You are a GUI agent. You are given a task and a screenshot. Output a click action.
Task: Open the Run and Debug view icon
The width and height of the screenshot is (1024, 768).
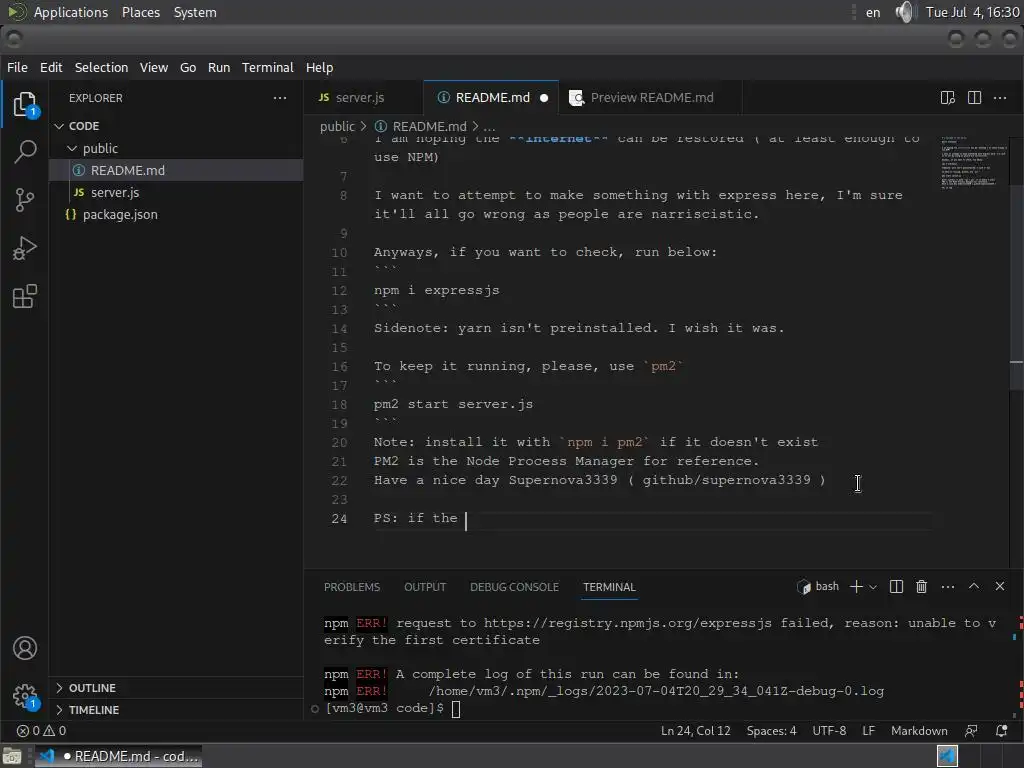(x=25, y=248)
